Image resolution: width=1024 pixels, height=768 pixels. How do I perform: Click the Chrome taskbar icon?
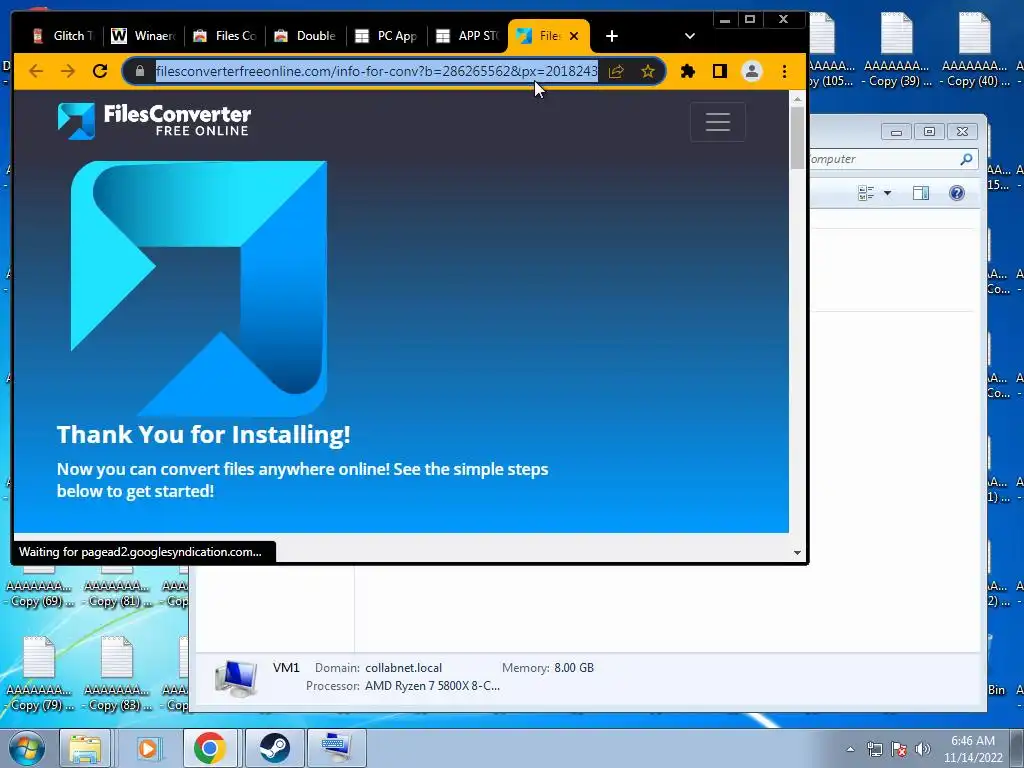click(x=210, y=748)
